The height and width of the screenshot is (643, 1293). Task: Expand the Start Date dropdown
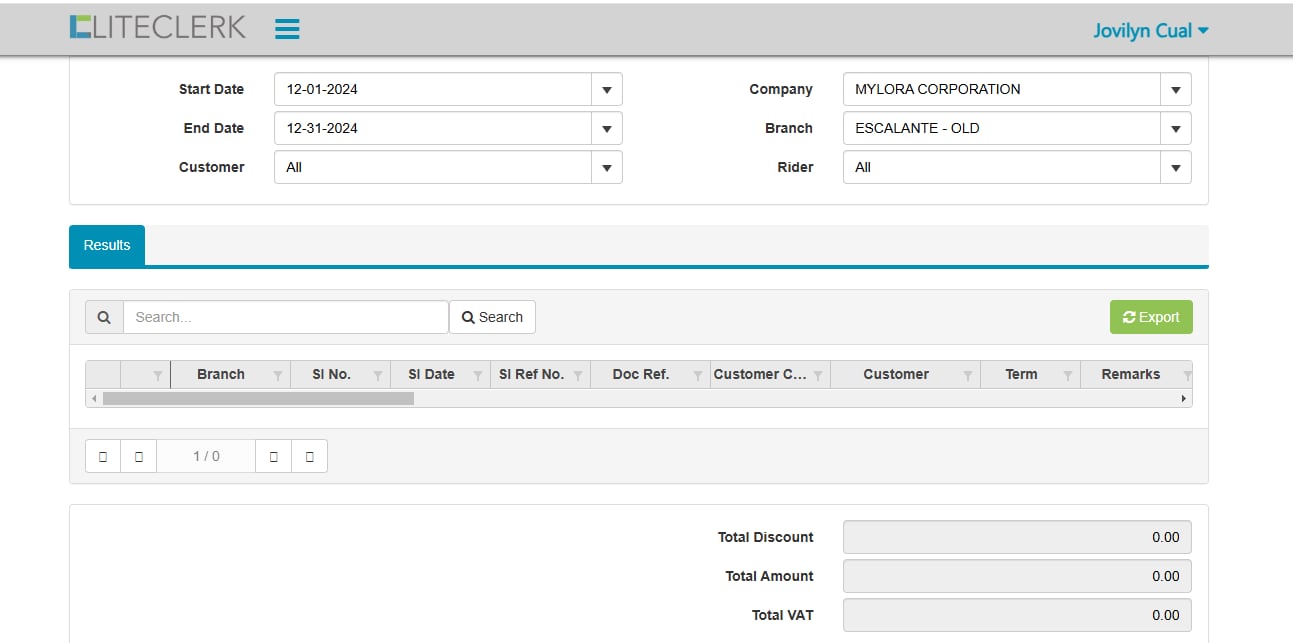606,89
